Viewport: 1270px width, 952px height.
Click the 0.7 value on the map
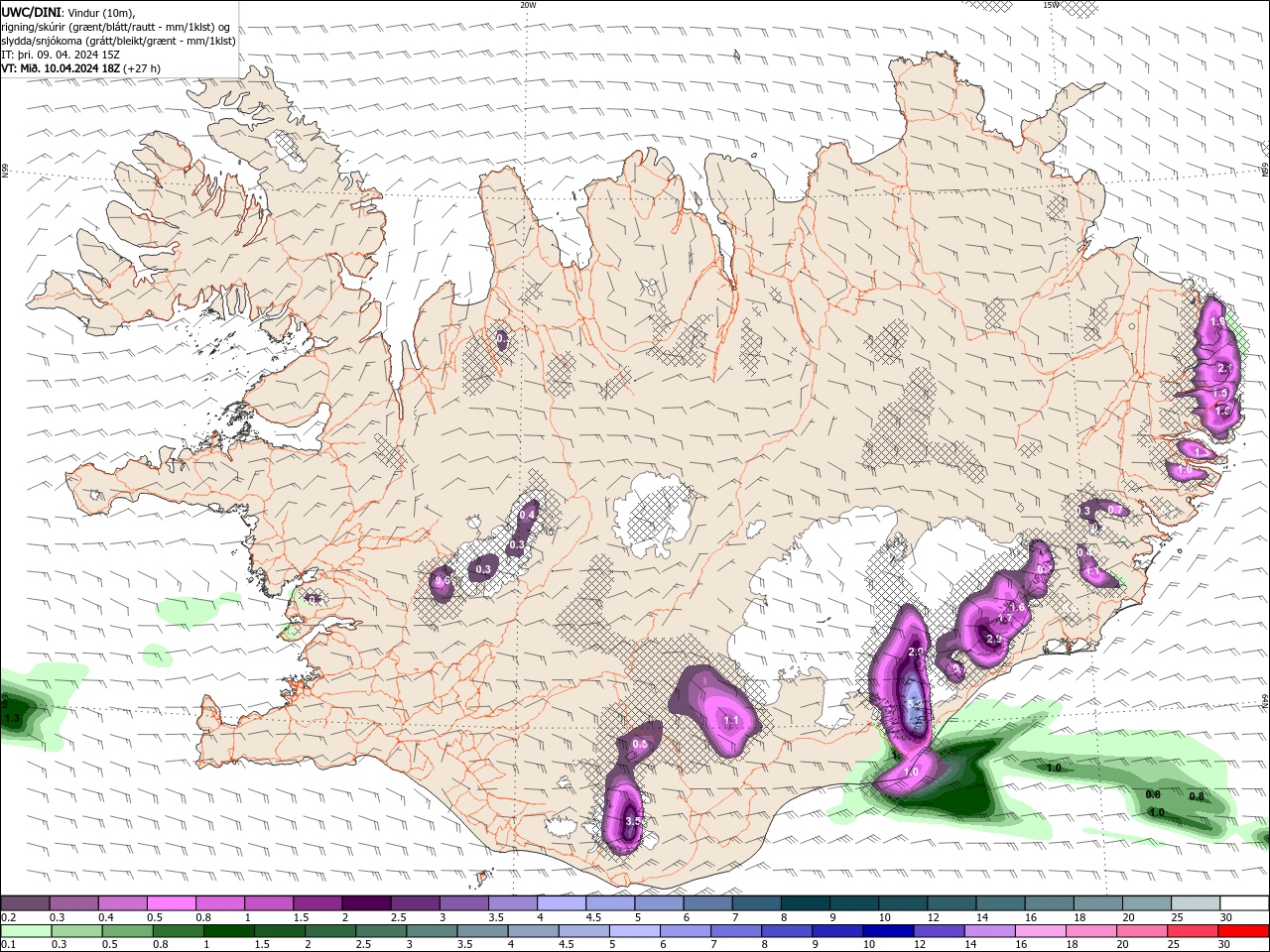pos(1114,511)
